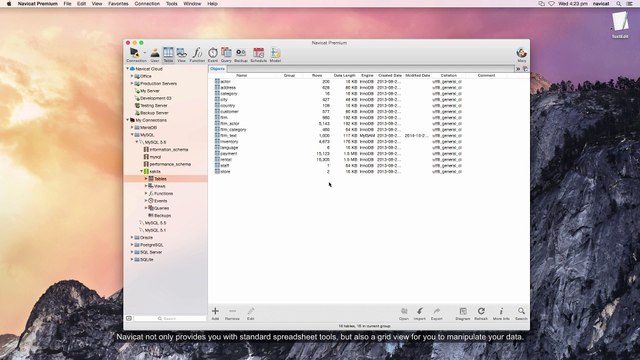Image resolution: width=640 pixels, height=360 pixels.
Task: Select the View toolbar icon
Action: [181, 55]
